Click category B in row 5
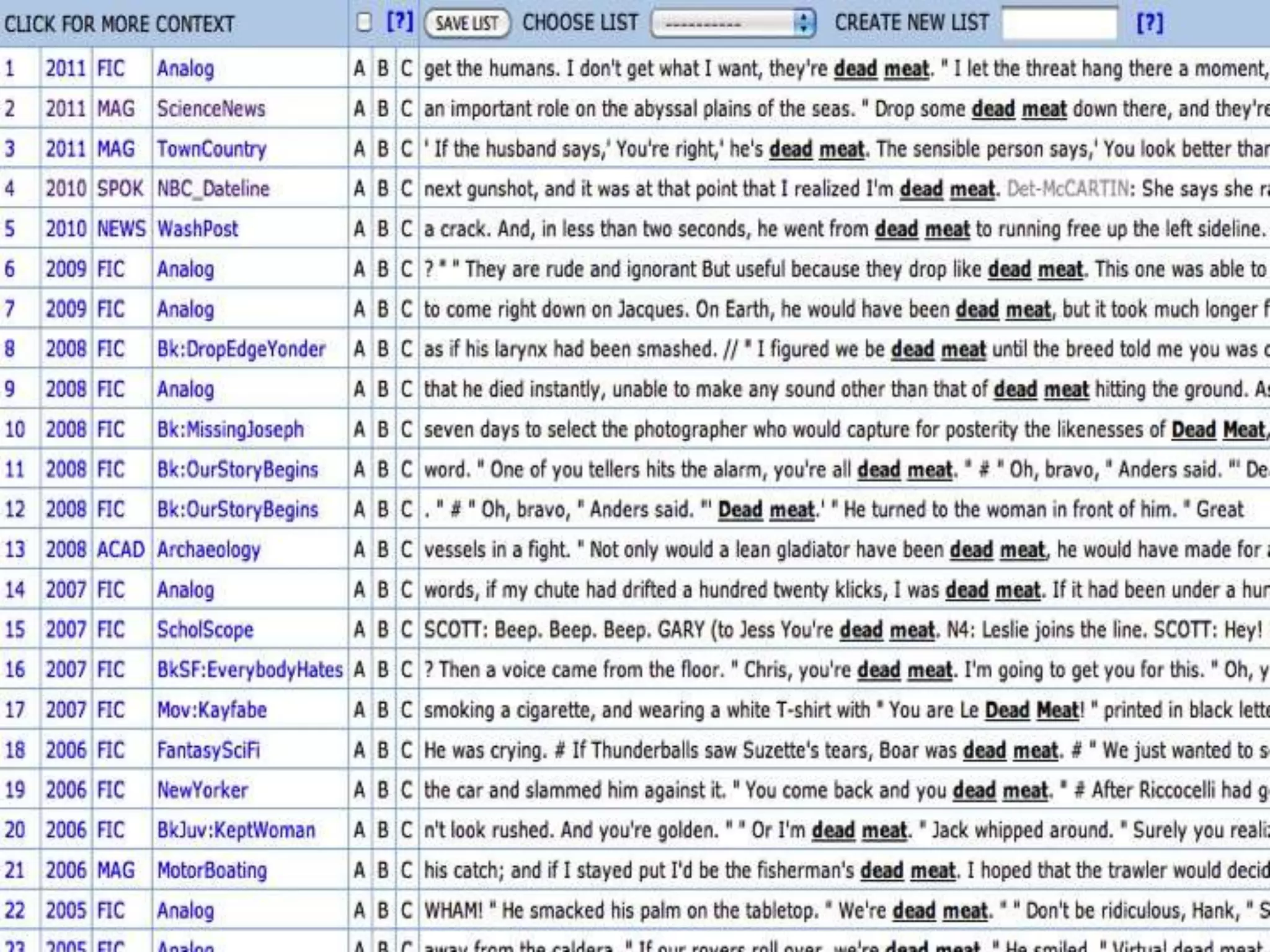The image size is (1270, 952). click(383, 229)
